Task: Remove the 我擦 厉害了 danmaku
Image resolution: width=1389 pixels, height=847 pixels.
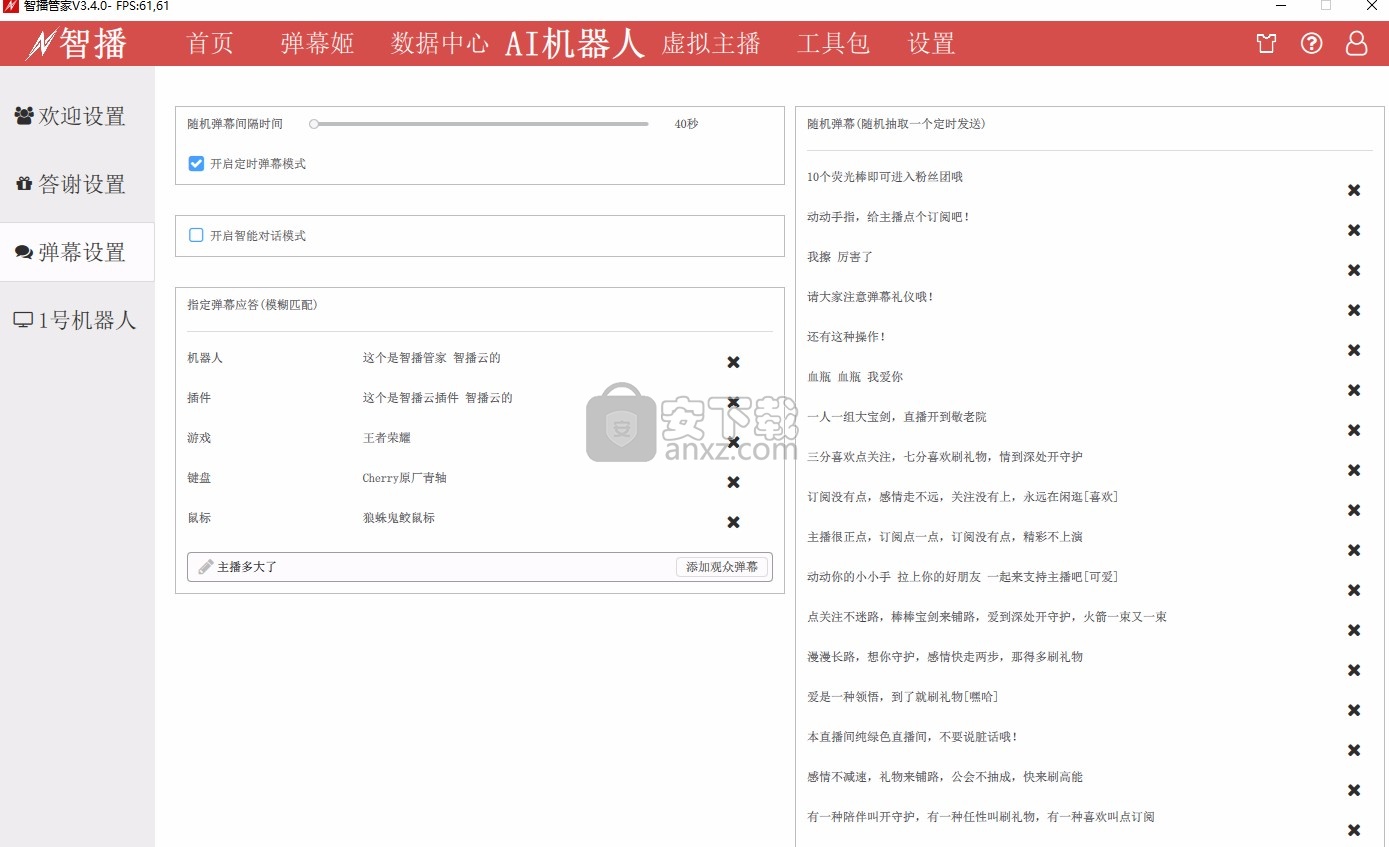Action: pos(1354,270)
